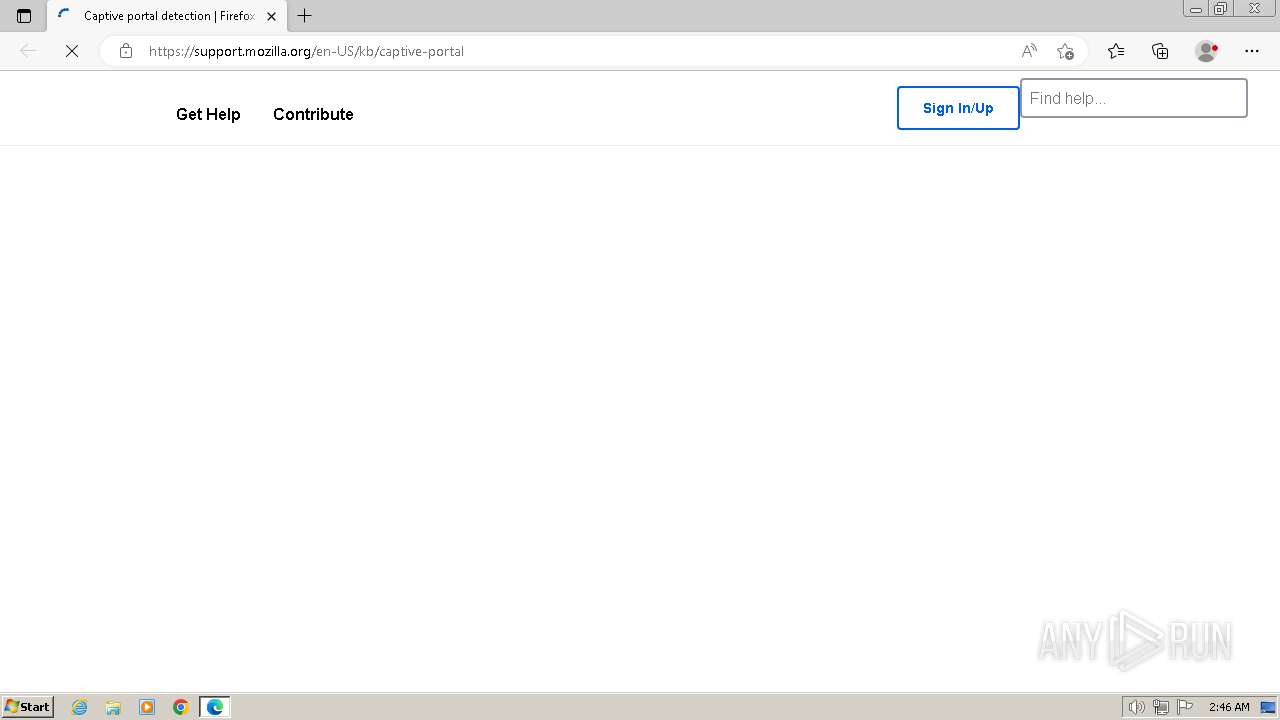Image resolution: width=1280 pixels, height=720 pixels.
Task: Open the Get Help menu
Action: [208, 114]
